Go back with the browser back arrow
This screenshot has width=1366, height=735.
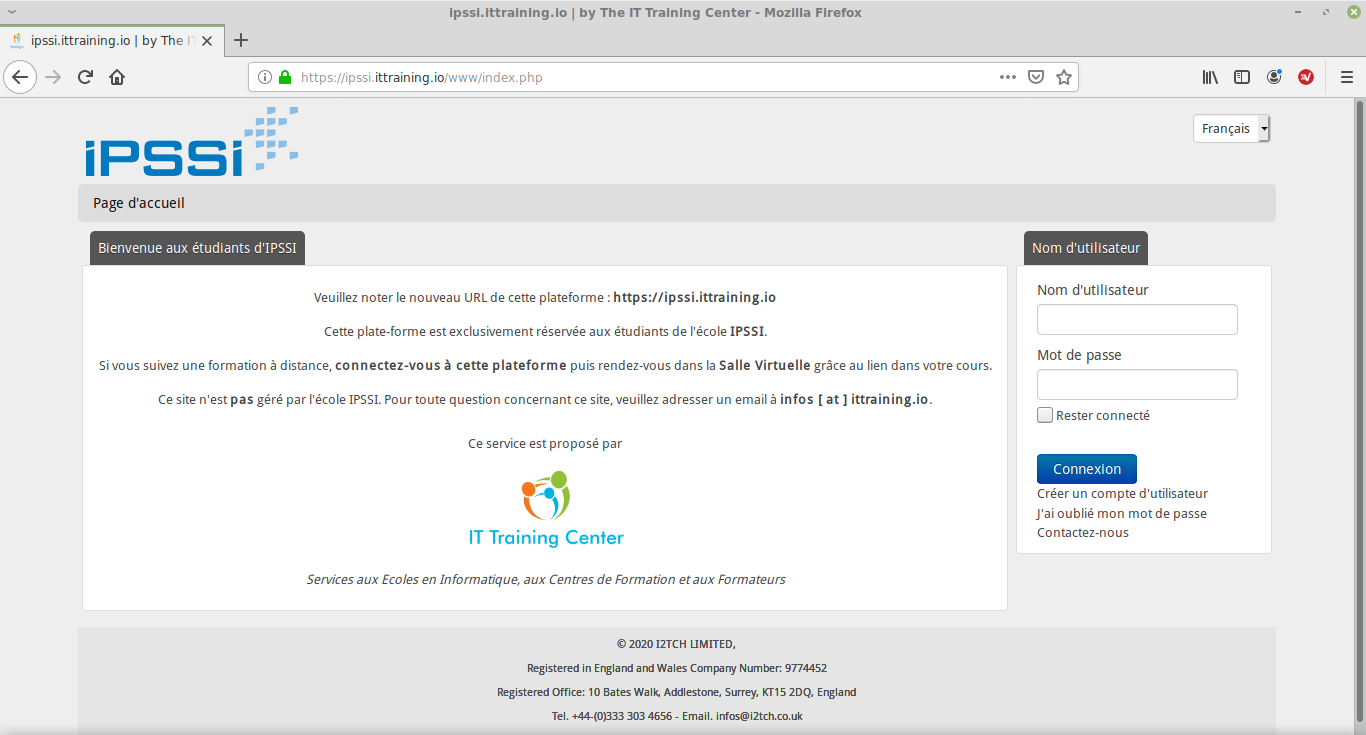[x=20, y=77]
